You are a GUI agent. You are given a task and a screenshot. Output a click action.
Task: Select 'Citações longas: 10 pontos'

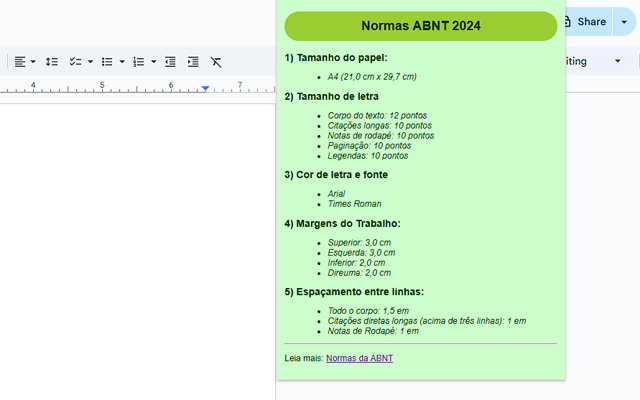[x=380, y=125]
